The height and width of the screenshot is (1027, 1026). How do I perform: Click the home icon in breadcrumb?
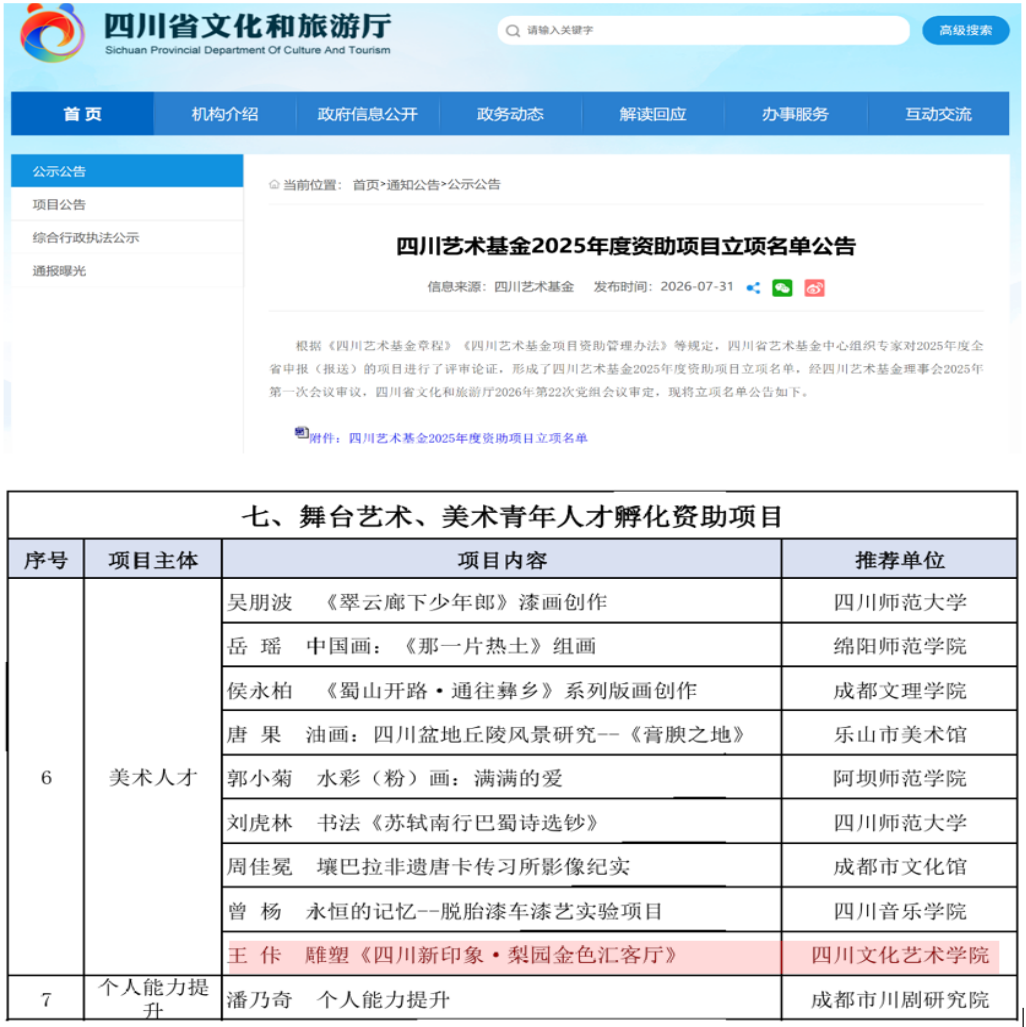click(275, 185)
